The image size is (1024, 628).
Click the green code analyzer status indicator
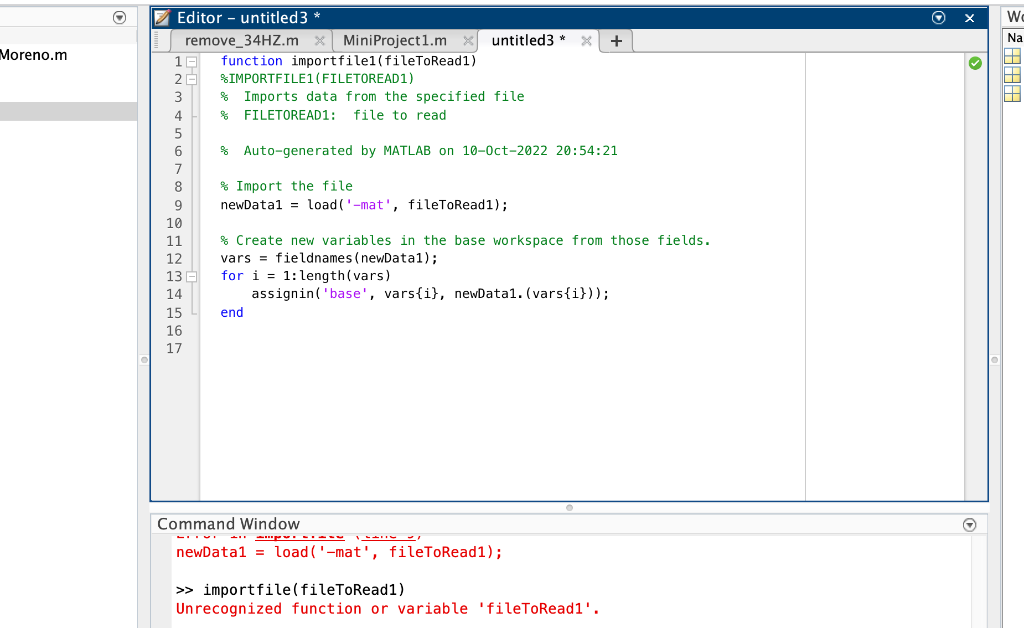tap(975, 63)
